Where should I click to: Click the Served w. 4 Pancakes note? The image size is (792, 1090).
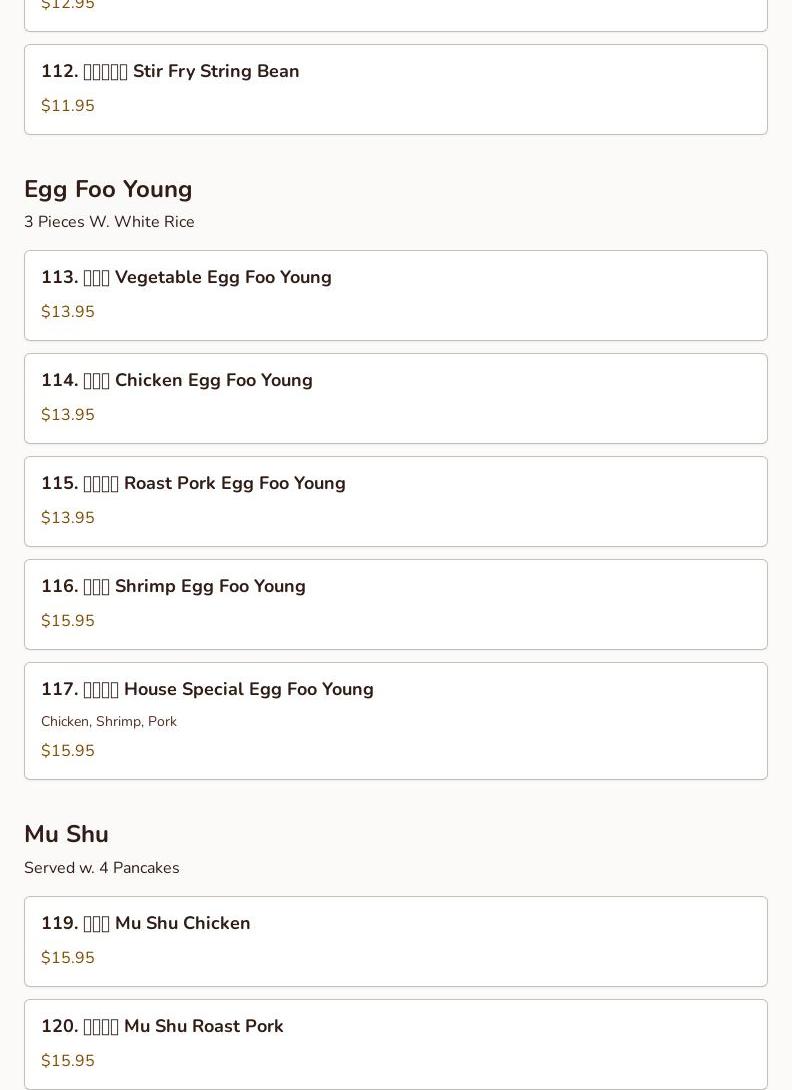[102, 868]
